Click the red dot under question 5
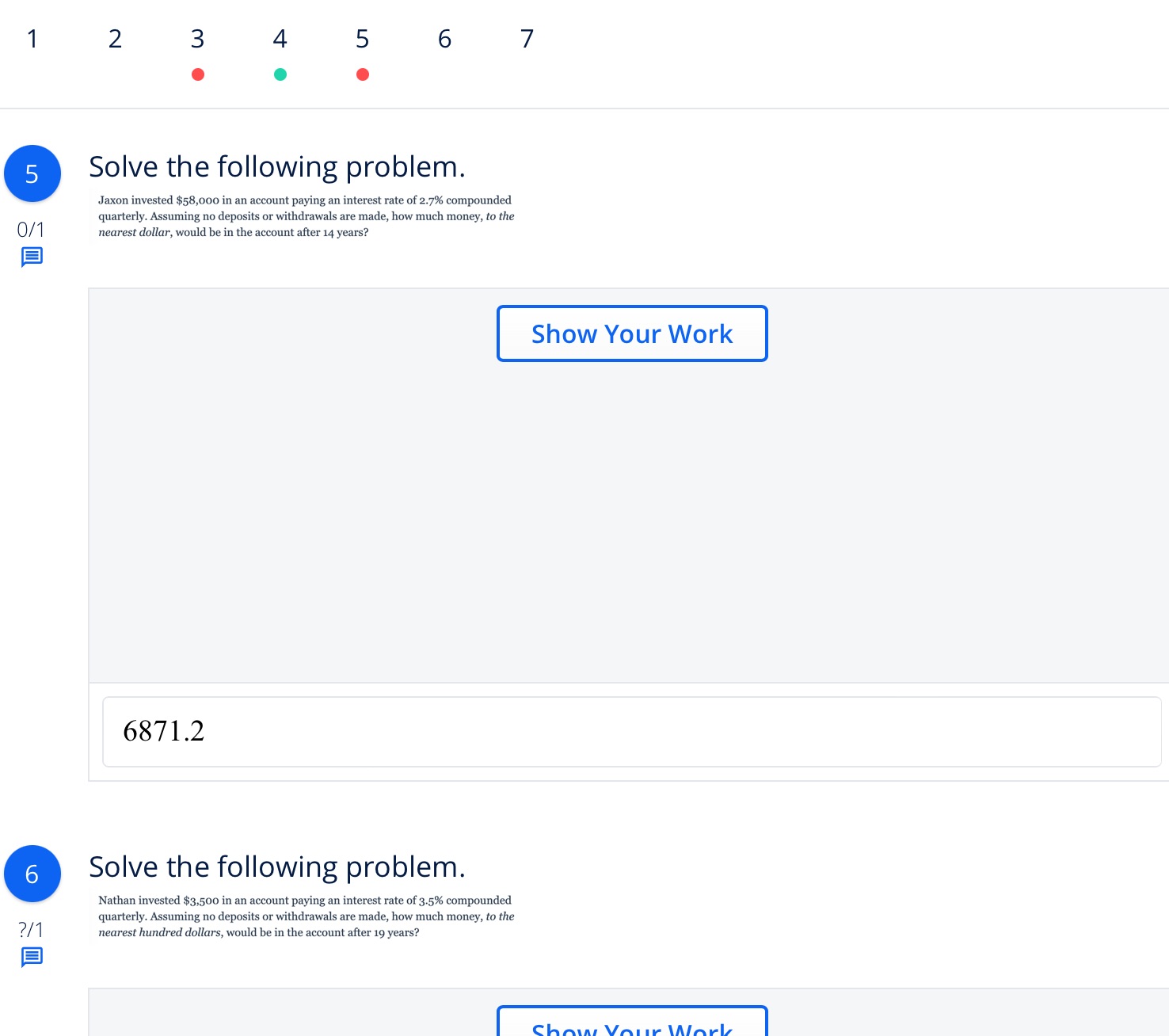Image resolution: width=1169 pixels, height=1036 pixels. [362, 74]
